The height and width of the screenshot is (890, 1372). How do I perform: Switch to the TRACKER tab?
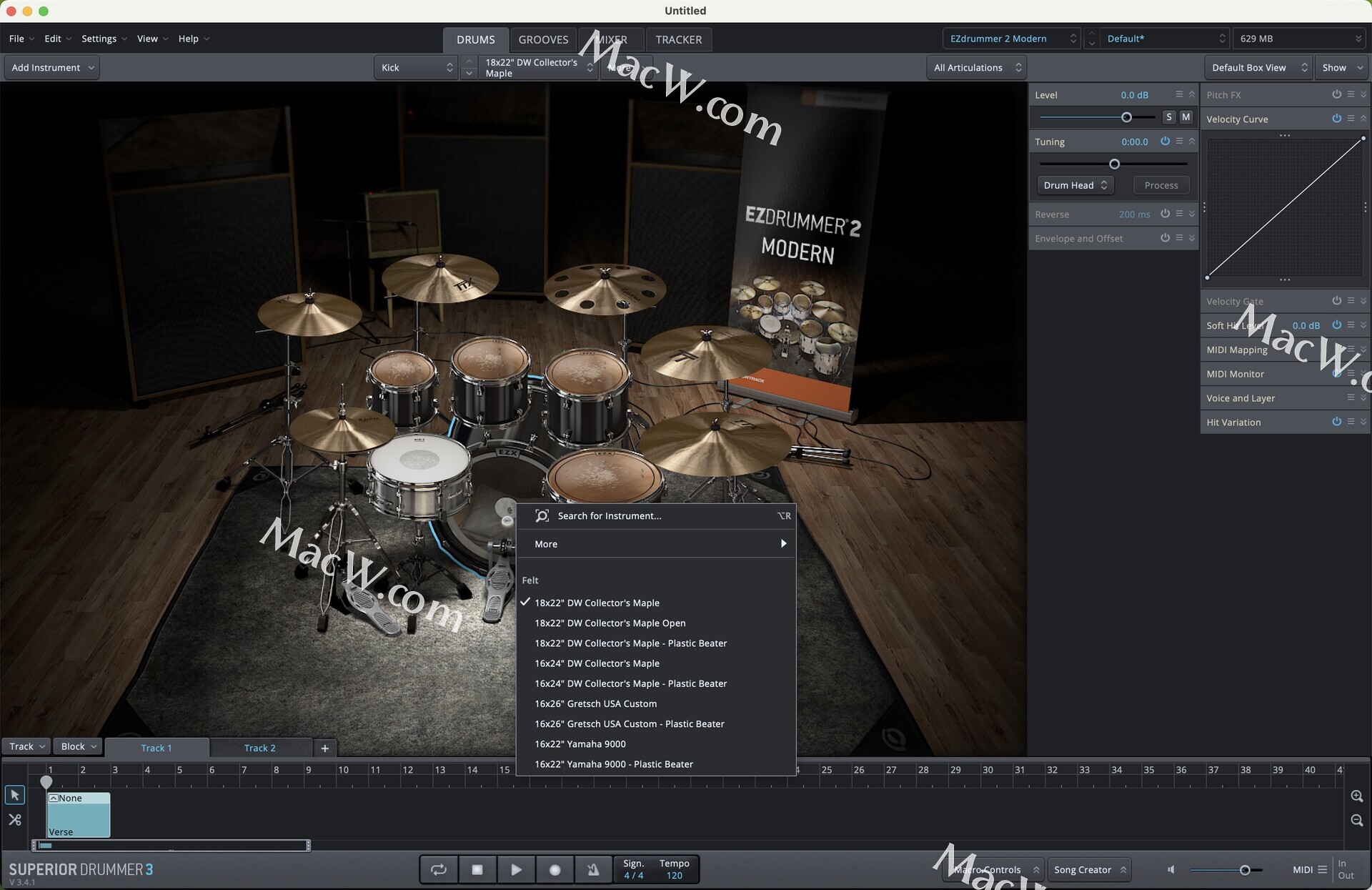click(679, 39)
